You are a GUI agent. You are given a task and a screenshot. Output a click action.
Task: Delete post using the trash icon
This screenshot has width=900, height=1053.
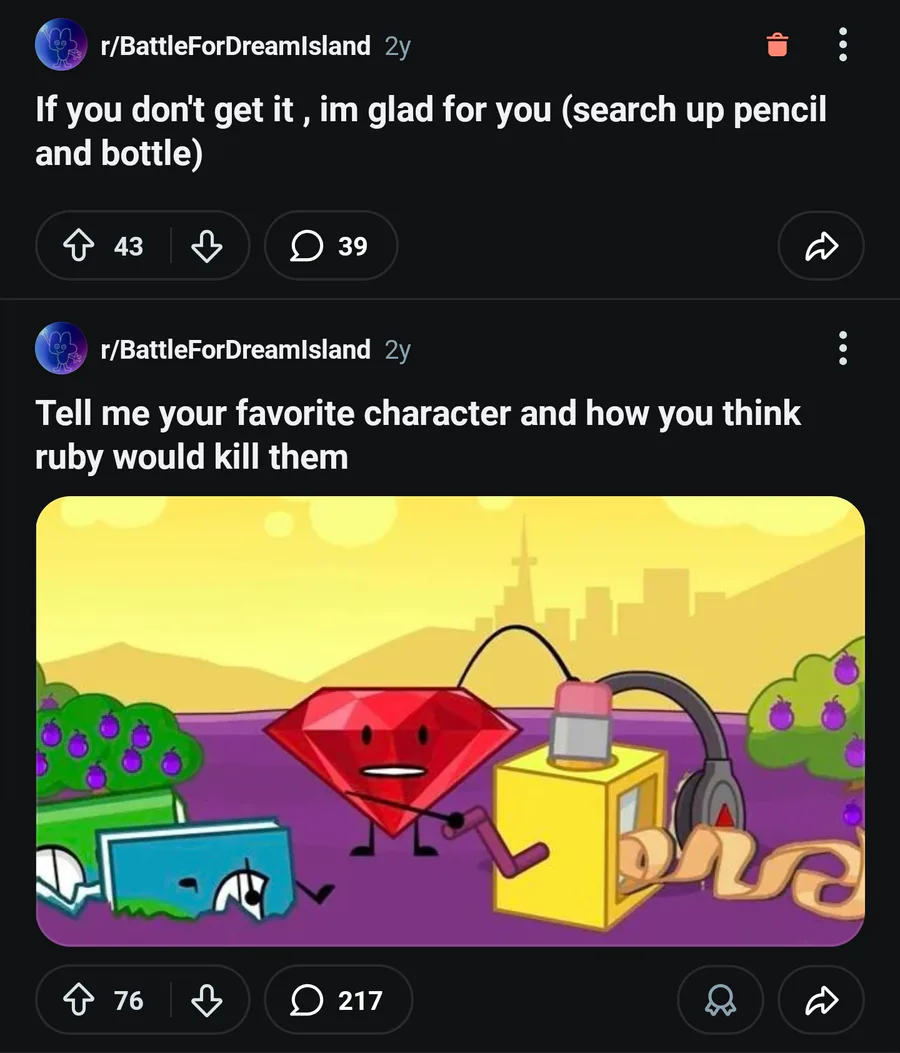777,45
